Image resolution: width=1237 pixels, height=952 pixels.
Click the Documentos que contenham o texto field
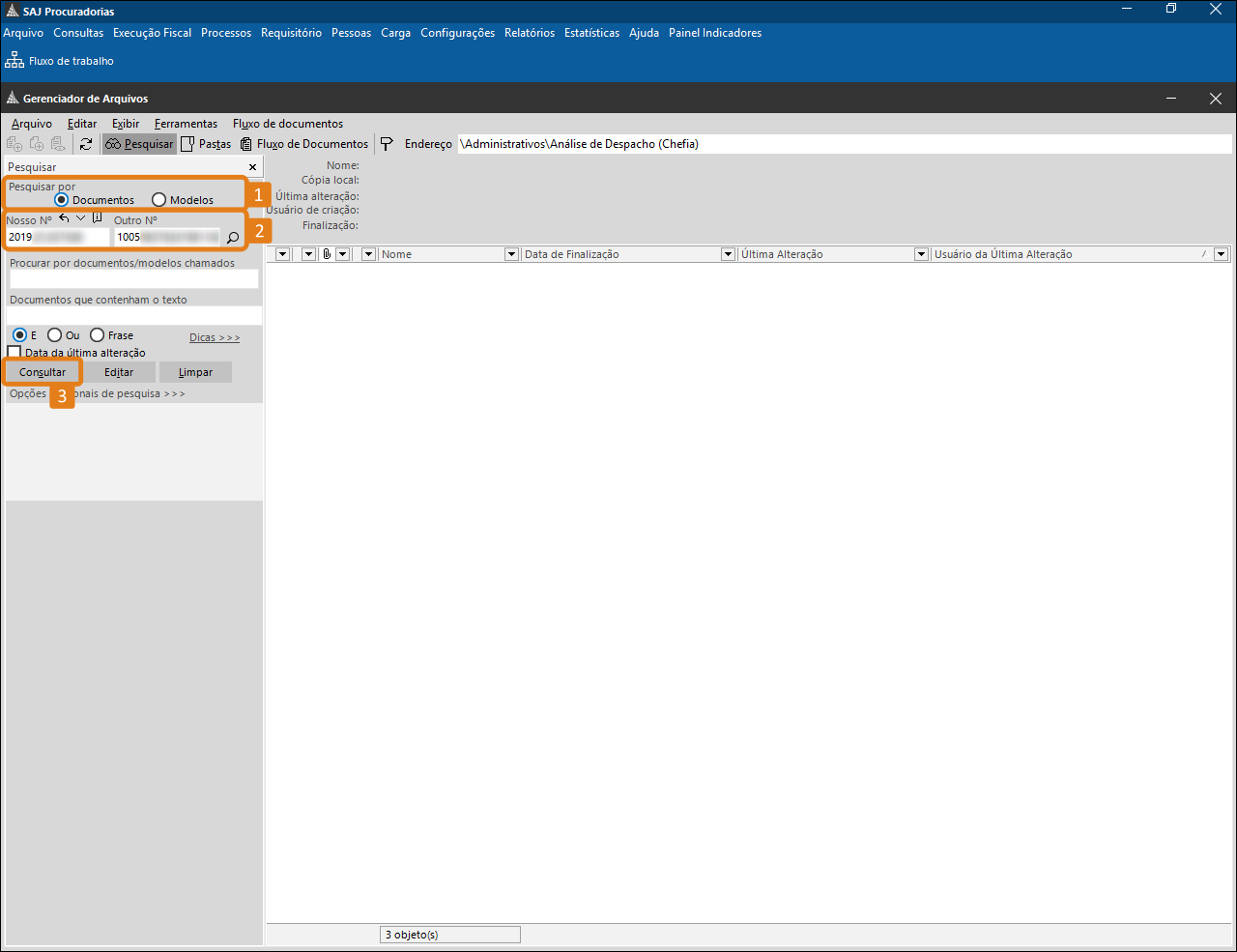[133, 316]
